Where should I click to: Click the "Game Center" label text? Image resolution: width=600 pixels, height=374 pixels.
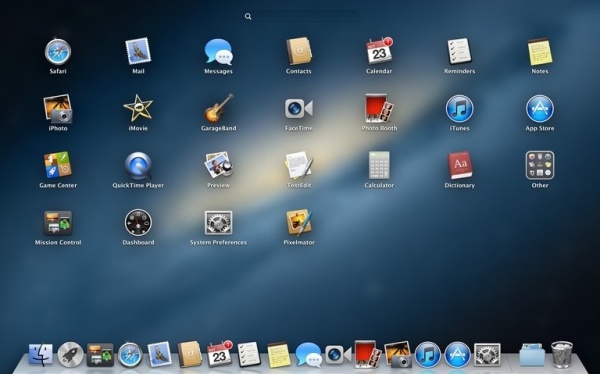tap(58, 185)
